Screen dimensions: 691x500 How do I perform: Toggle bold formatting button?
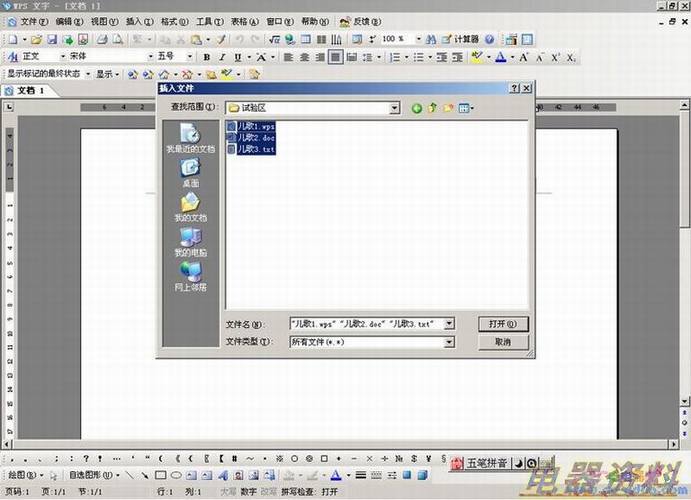(x=207, y=57)
